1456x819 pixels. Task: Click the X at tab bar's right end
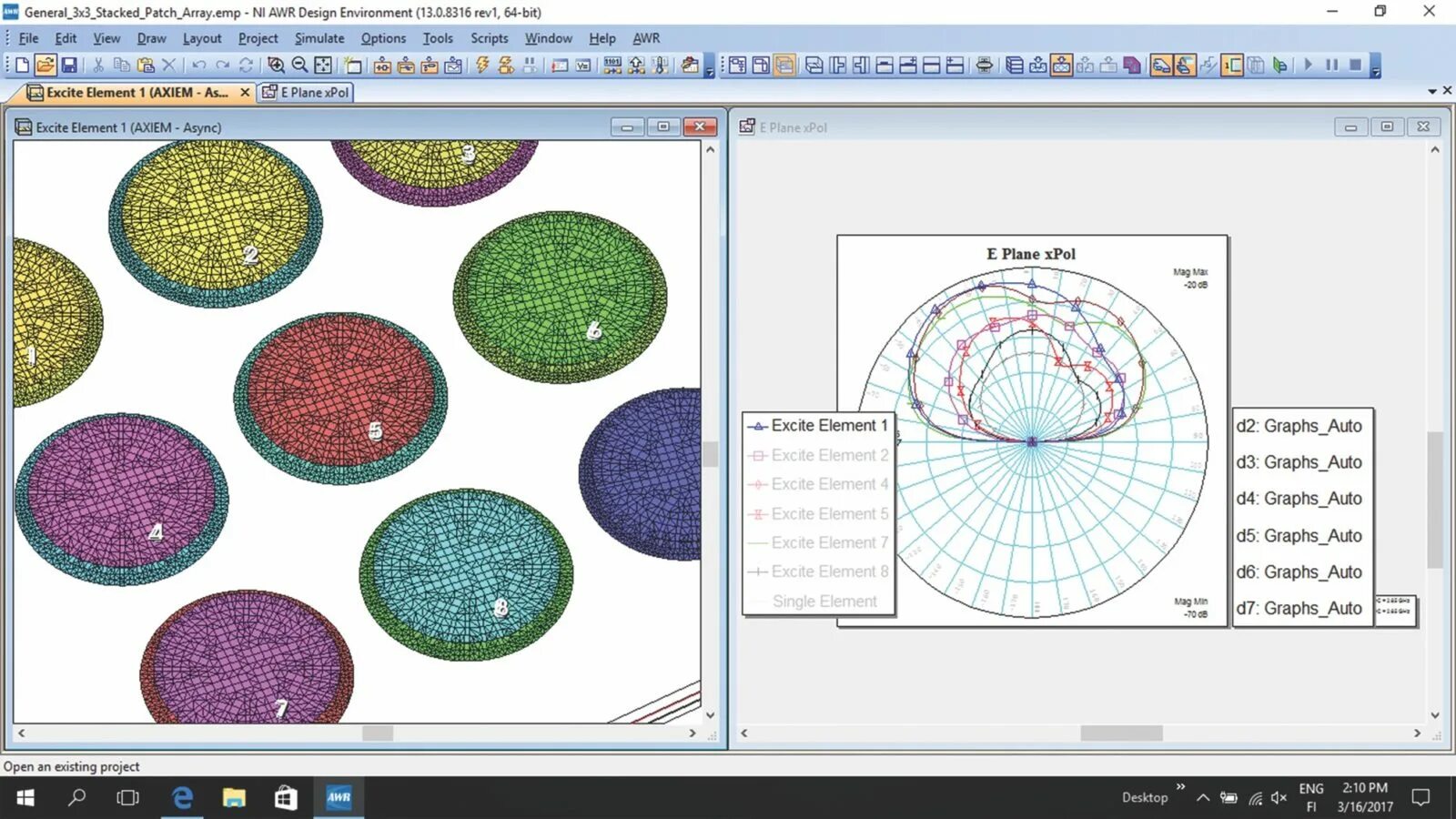[1447, 91]
